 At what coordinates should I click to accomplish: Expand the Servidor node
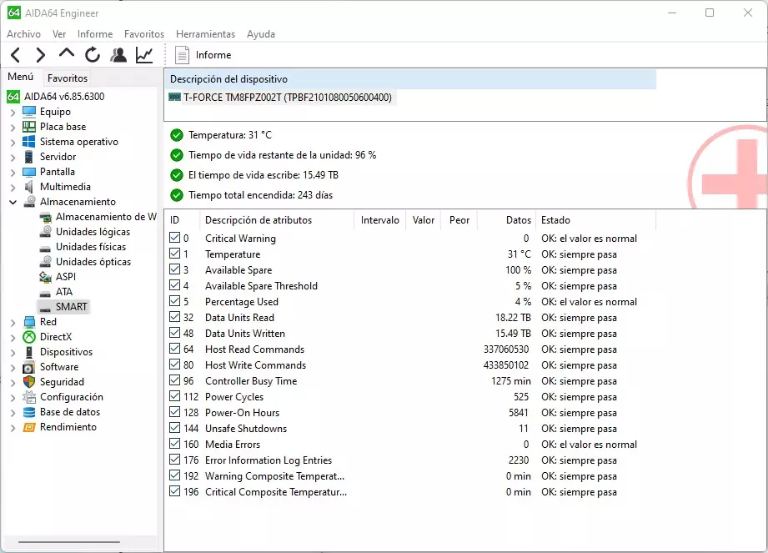click(13, 158)
